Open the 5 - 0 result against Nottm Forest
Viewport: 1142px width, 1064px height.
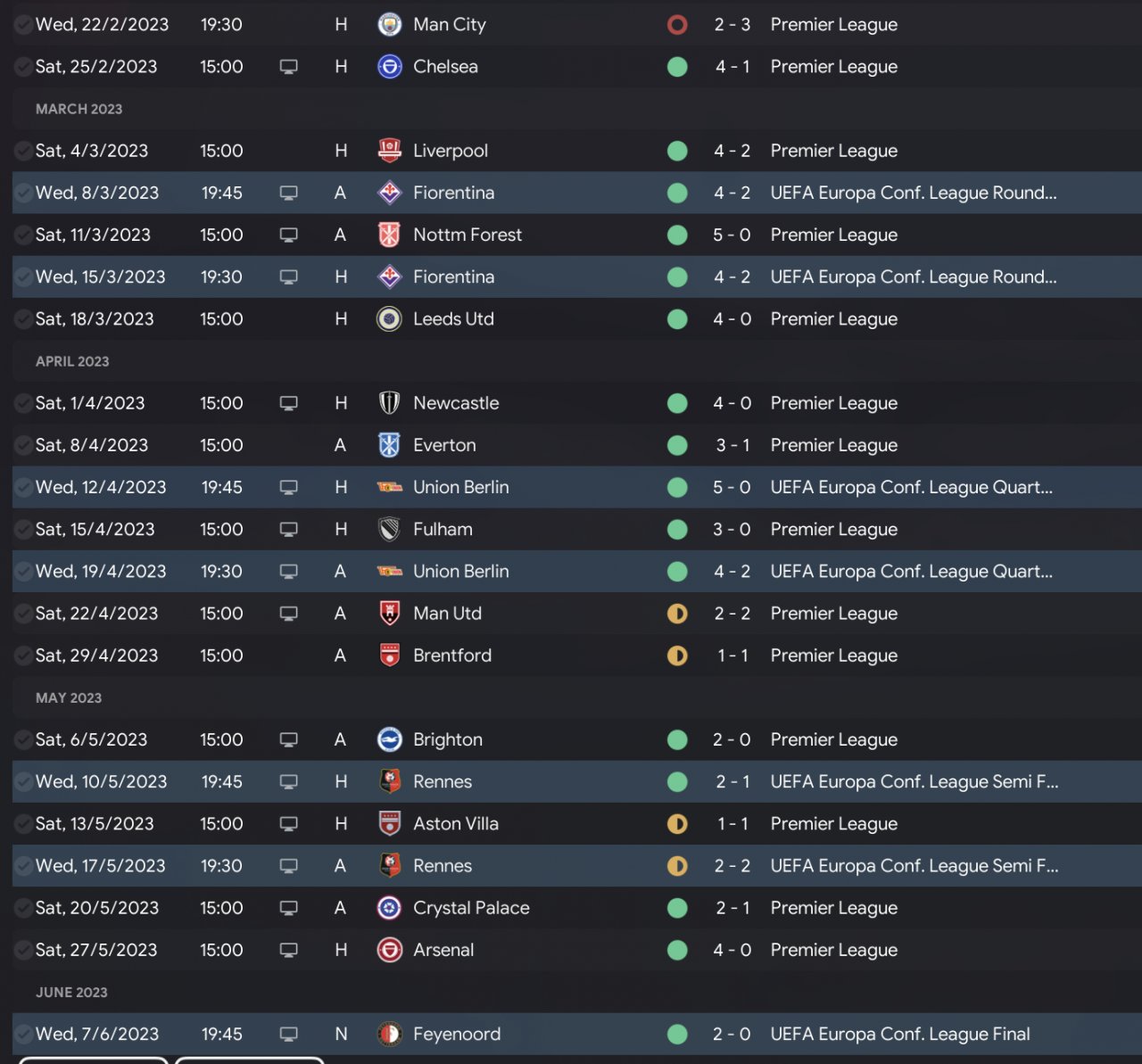point(732,235)
